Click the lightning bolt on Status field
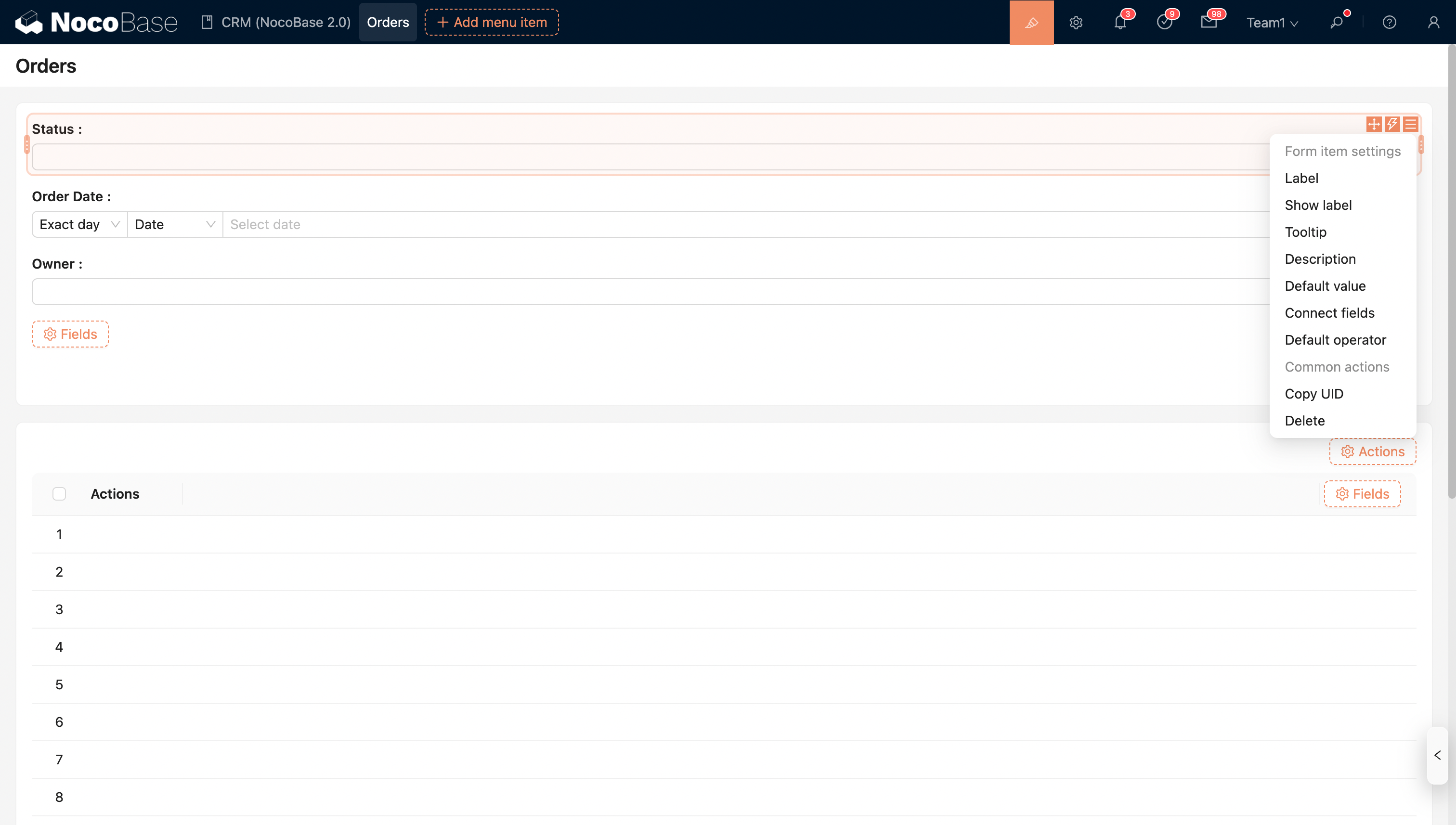This screenshot has width=1456, height=825. [1392, 124]
